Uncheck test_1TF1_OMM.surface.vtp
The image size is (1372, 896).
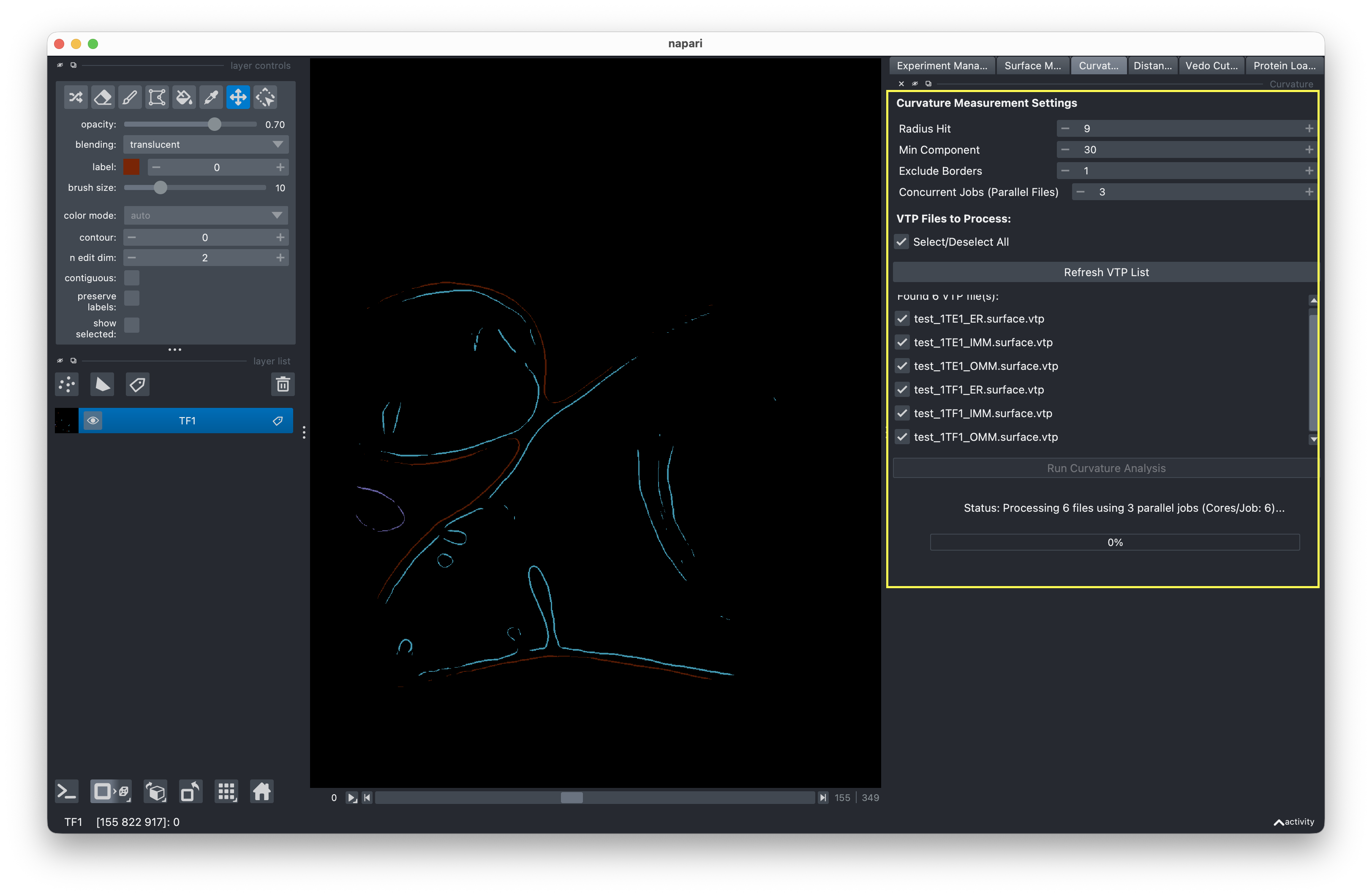point(902,437)
